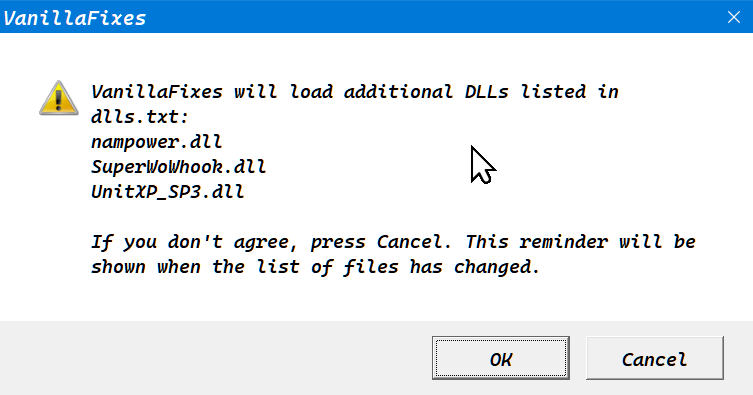Click the word reminder in the message

[x=563, y=242]
